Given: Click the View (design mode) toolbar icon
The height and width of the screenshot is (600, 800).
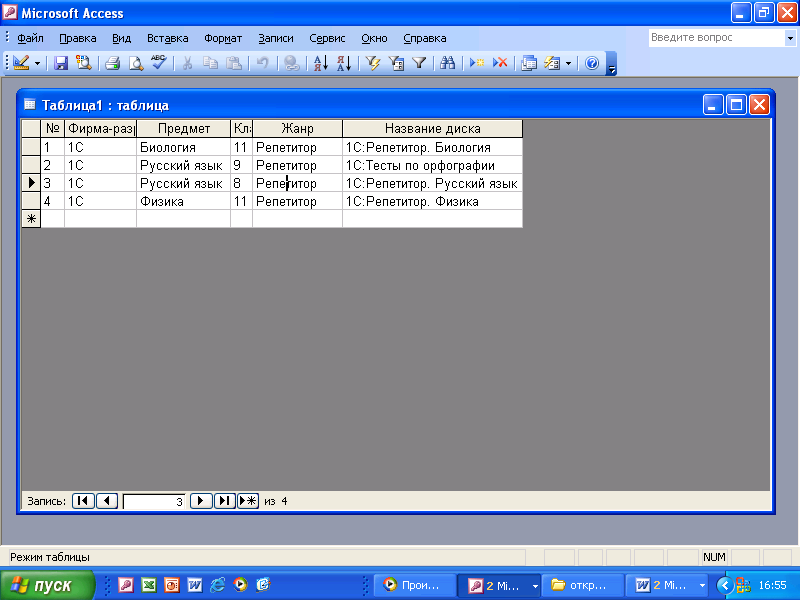Looking at the screenshot, I should [x=21, y=63].
